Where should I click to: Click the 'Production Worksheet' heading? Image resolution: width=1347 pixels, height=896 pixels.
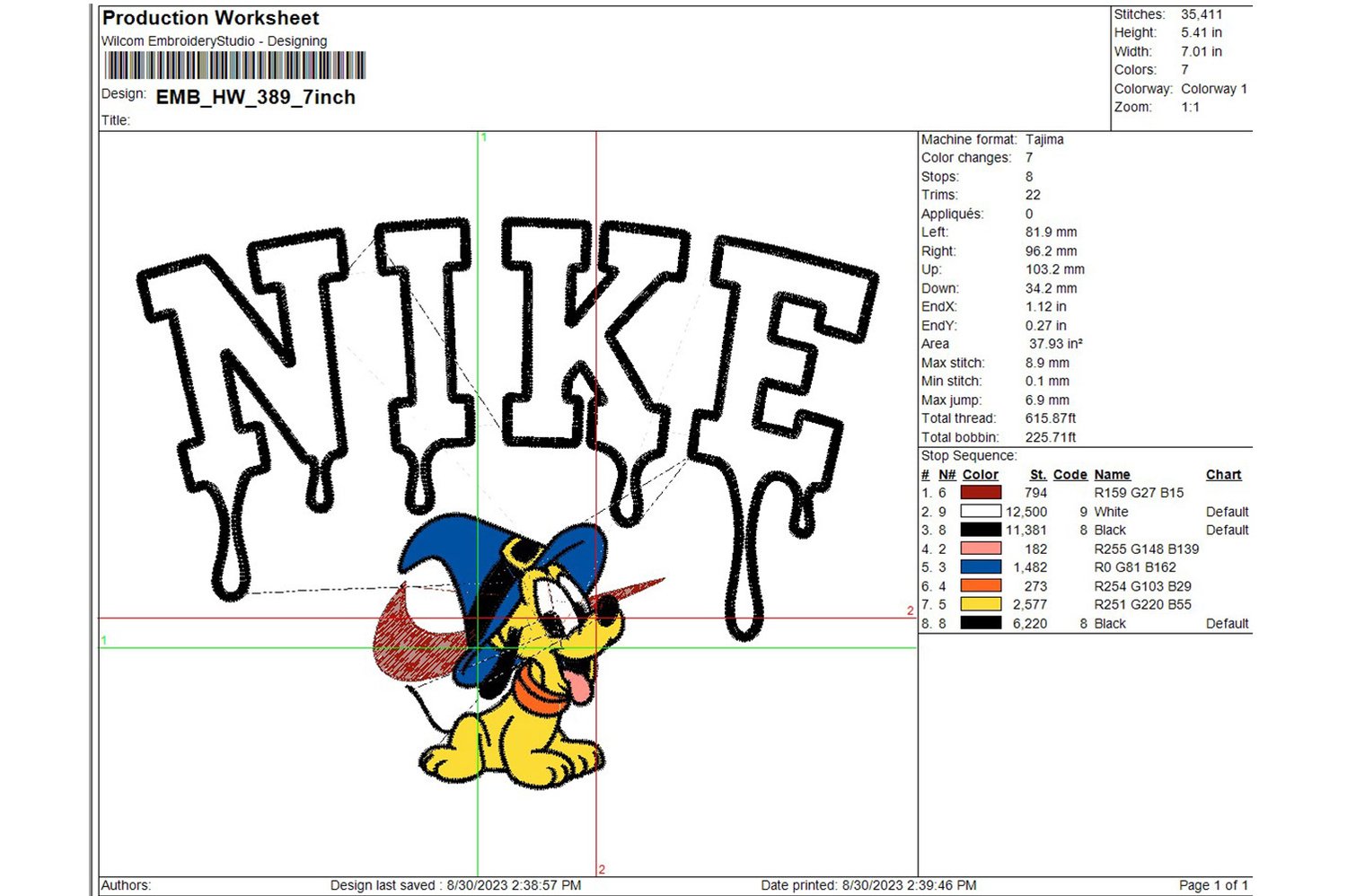click(211, 18)
